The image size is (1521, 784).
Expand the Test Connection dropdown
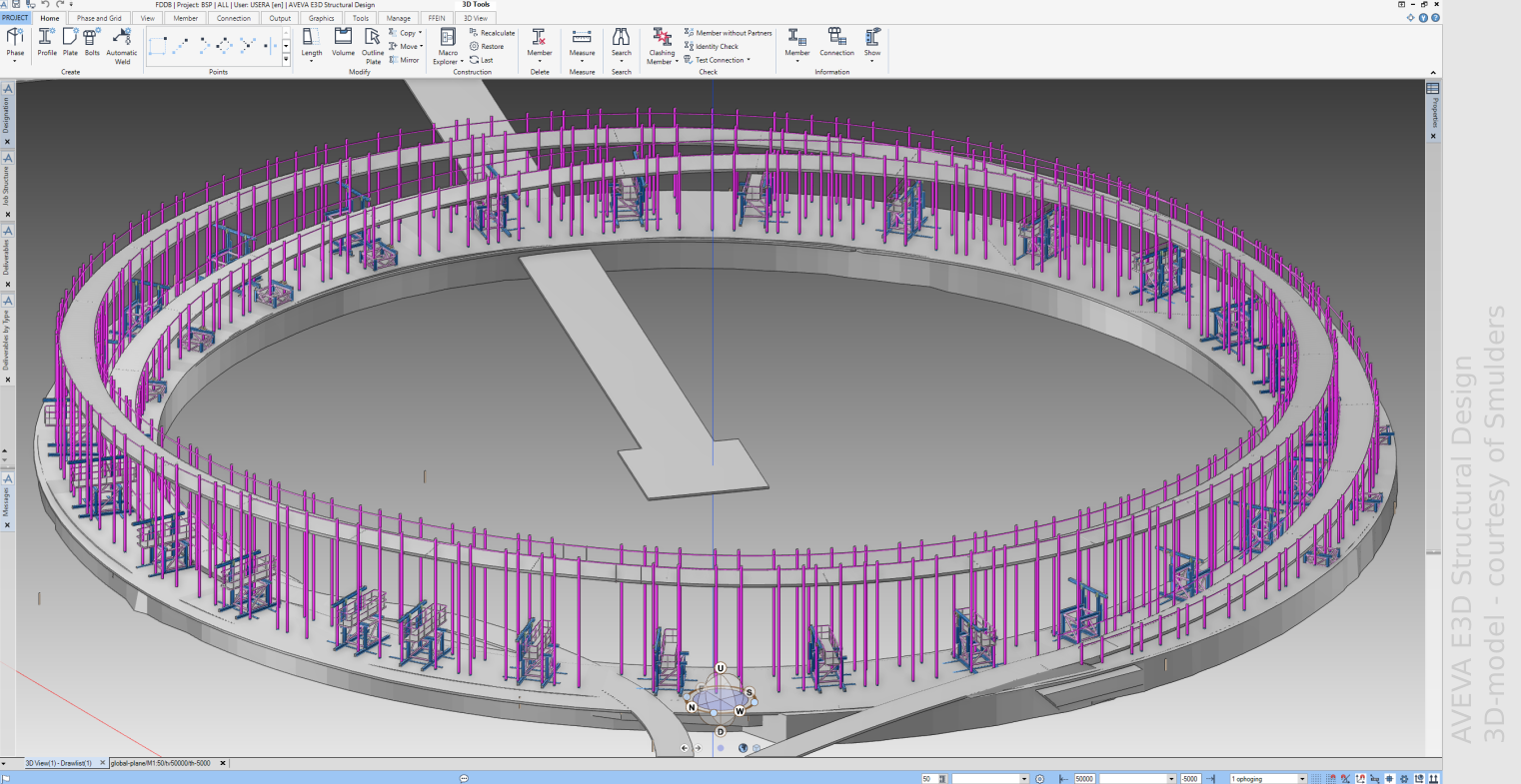coord(748,60)
